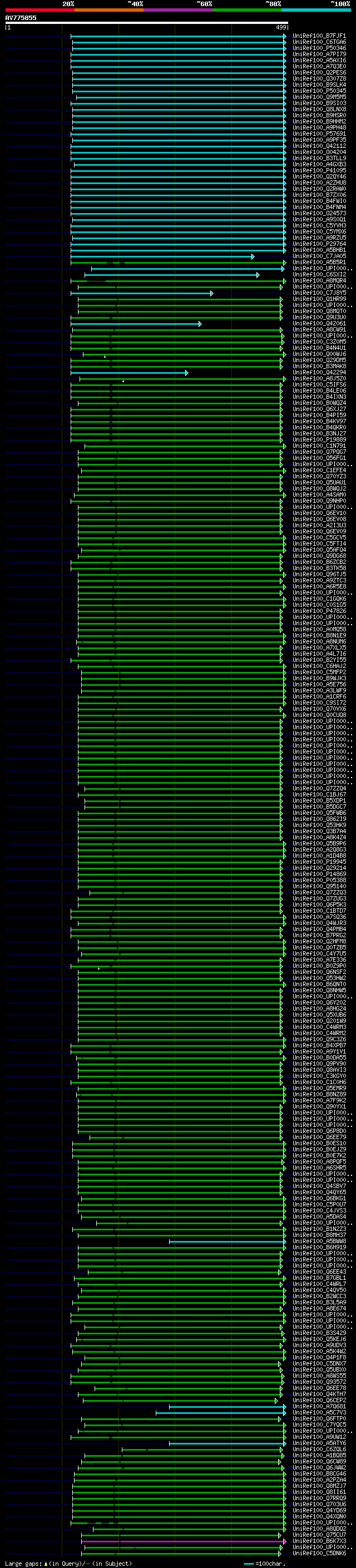Select hit UniRef100_Q6EV10

pos(319,513)
